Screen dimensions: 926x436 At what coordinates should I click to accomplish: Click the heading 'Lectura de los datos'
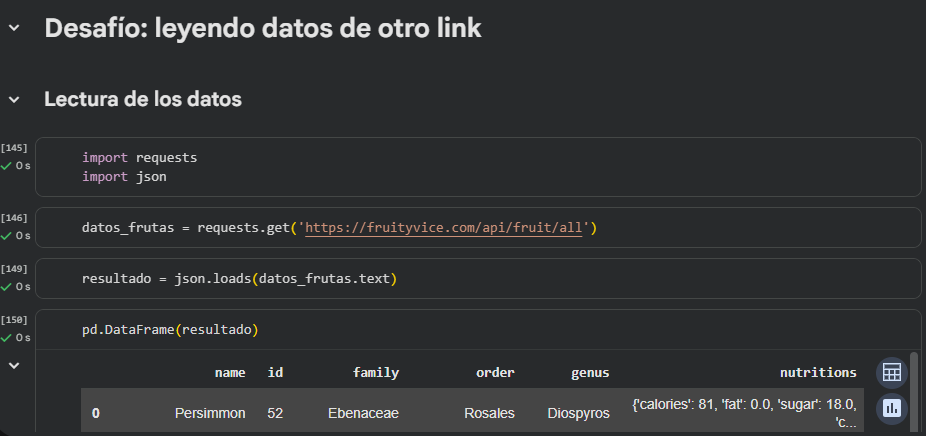pyautogui.click(x=143, y=99)
